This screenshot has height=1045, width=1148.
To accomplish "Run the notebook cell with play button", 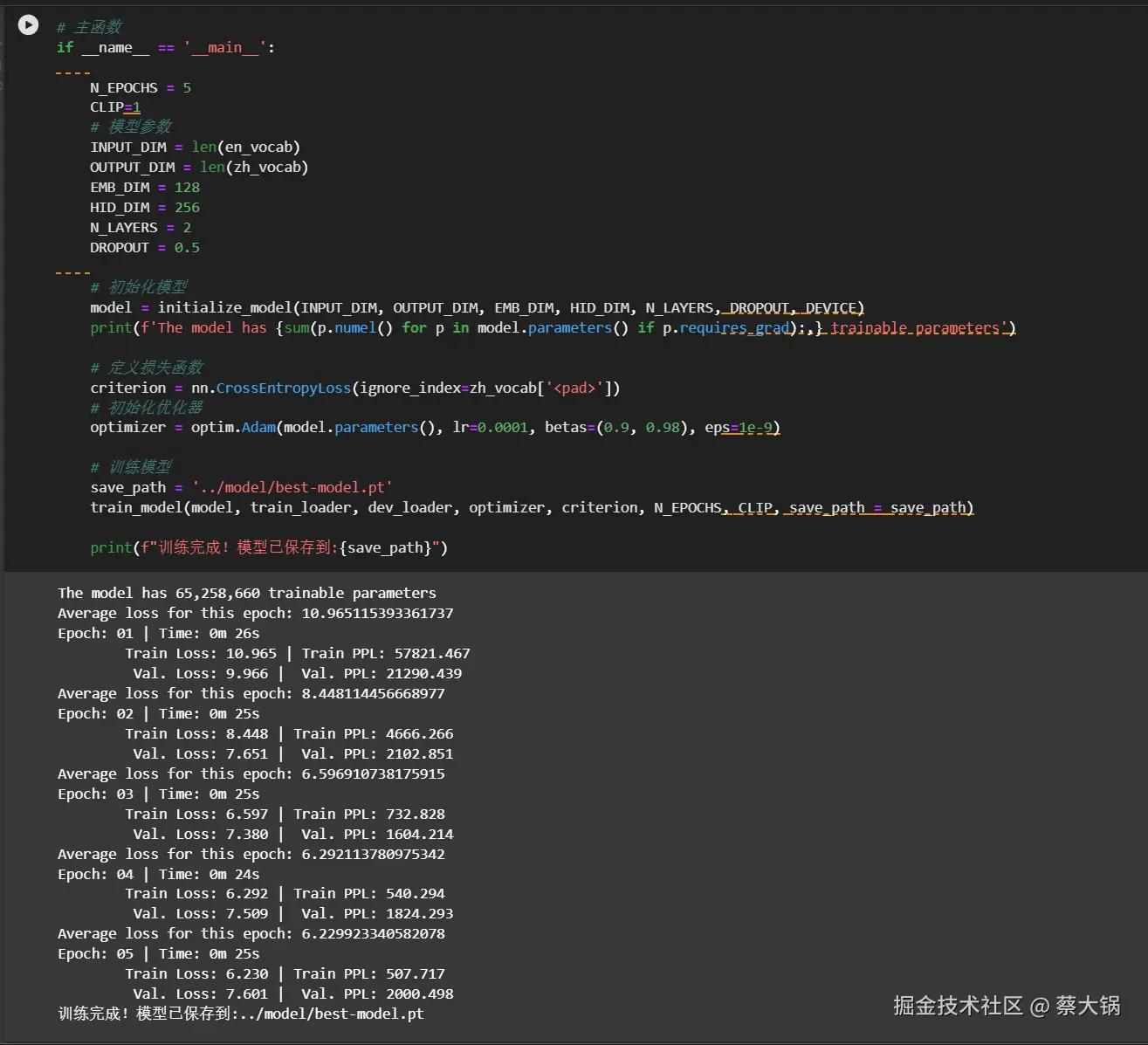I will (29, 25).
